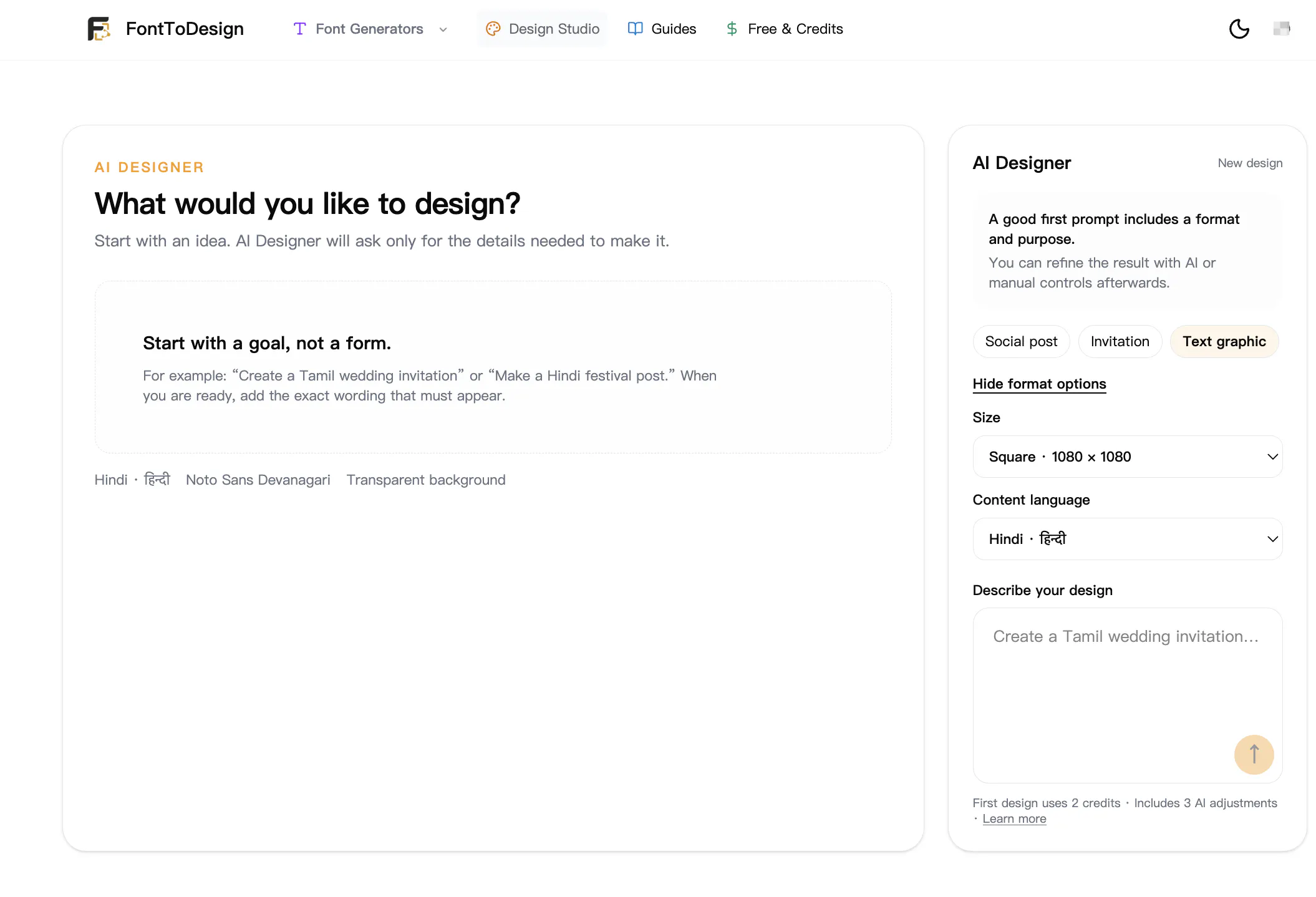The image size is (1316, 897).
Task: Click the dollar sign credits icon
Action: (x=732, y=29)
